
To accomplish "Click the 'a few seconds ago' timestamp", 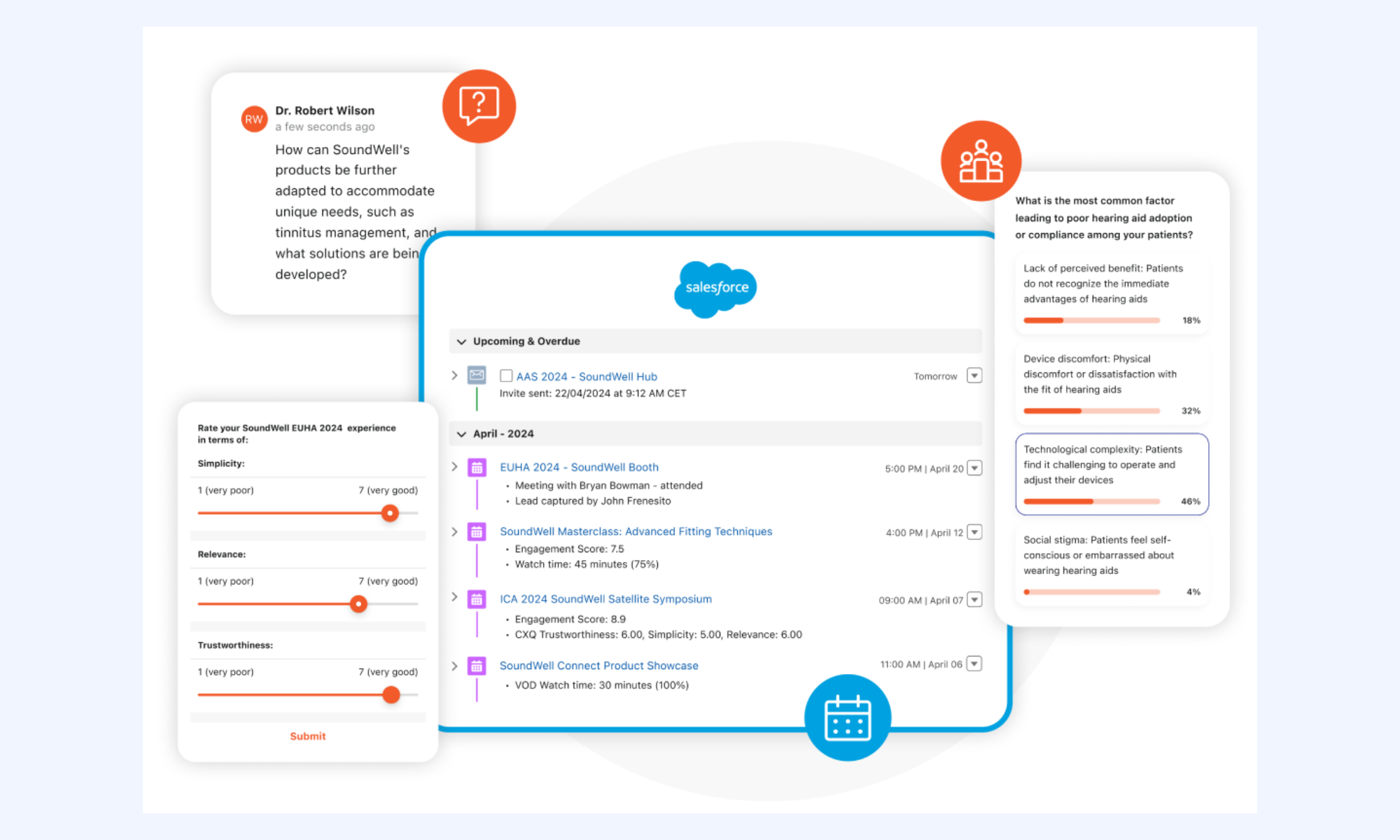I will click(x=325, y=127).
